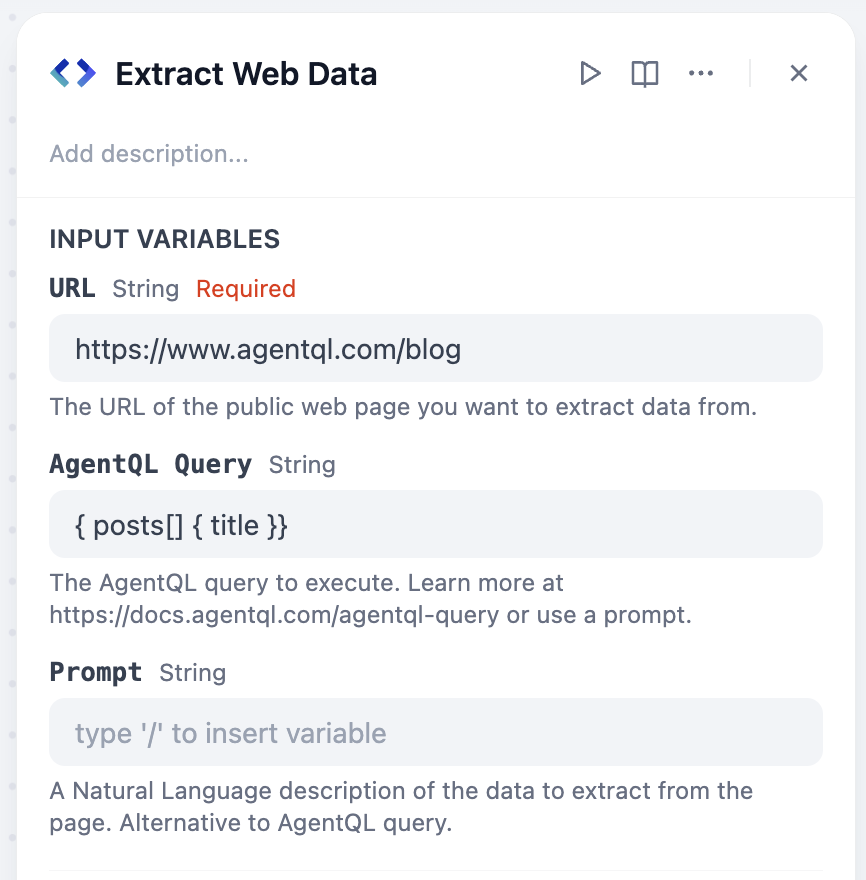Focus the URL input containing agentql.com/blog
866x880 pixels.
435,348
